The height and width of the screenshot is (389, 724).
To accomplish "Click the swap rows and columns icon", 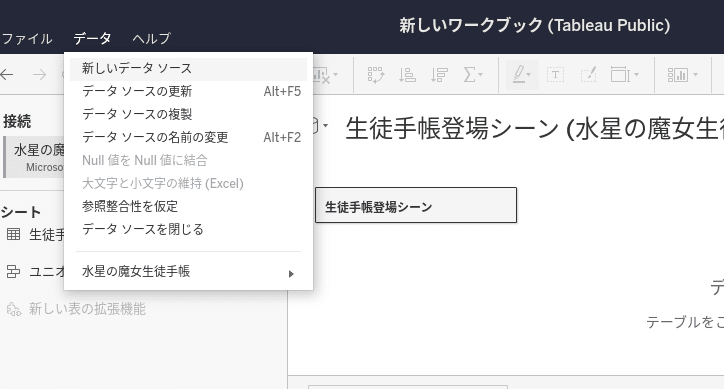I will [x=375, y=75].
